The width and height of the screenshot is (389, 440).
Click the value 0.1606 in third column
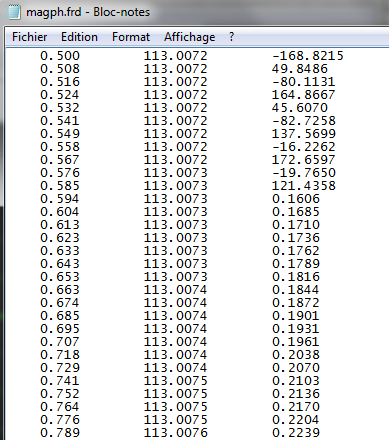pyautogui.click(x=296, y=199)
